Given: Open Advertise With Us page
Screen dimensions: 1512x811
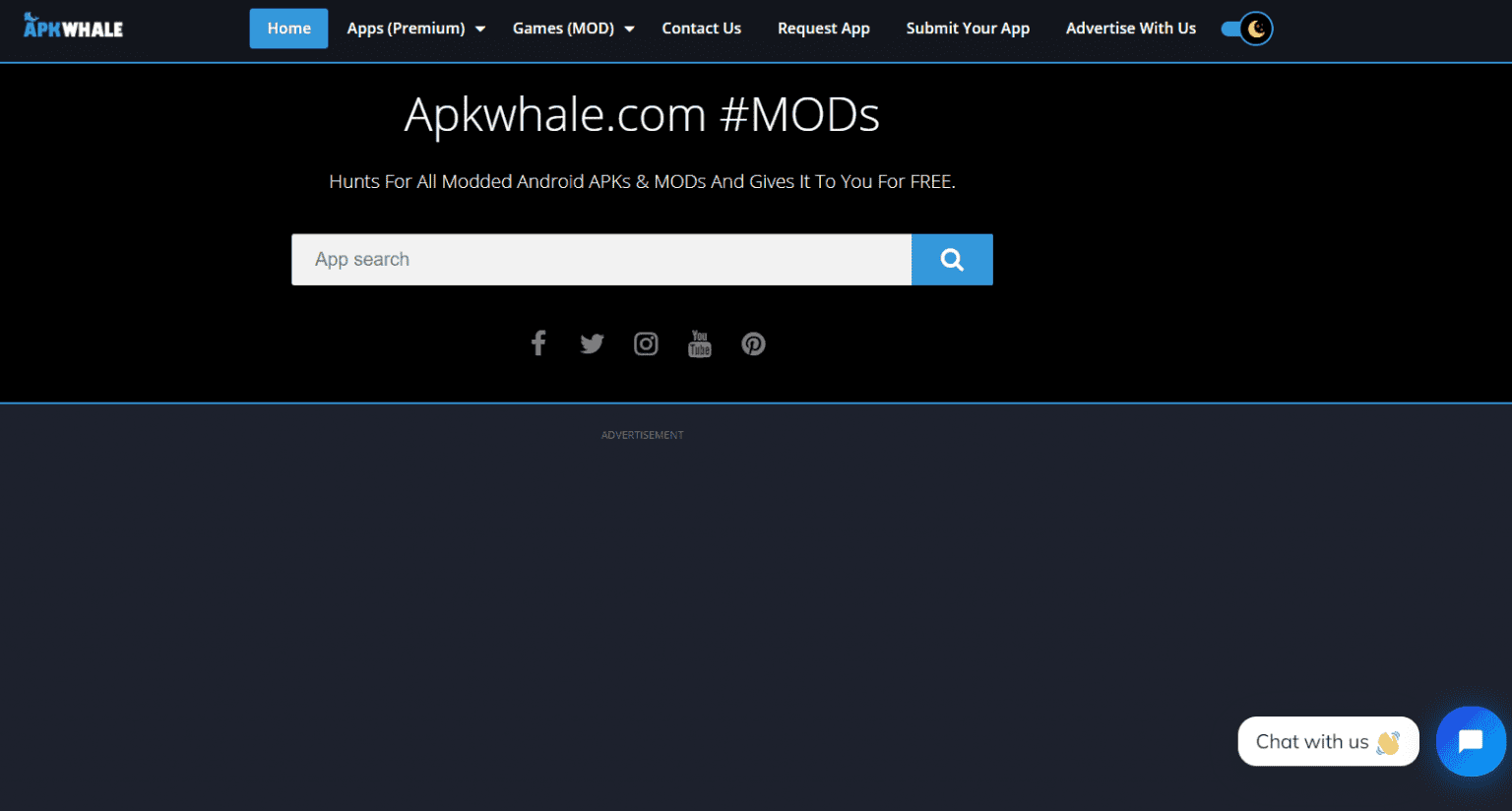Looking at the screenshot, I should 1131,29.
